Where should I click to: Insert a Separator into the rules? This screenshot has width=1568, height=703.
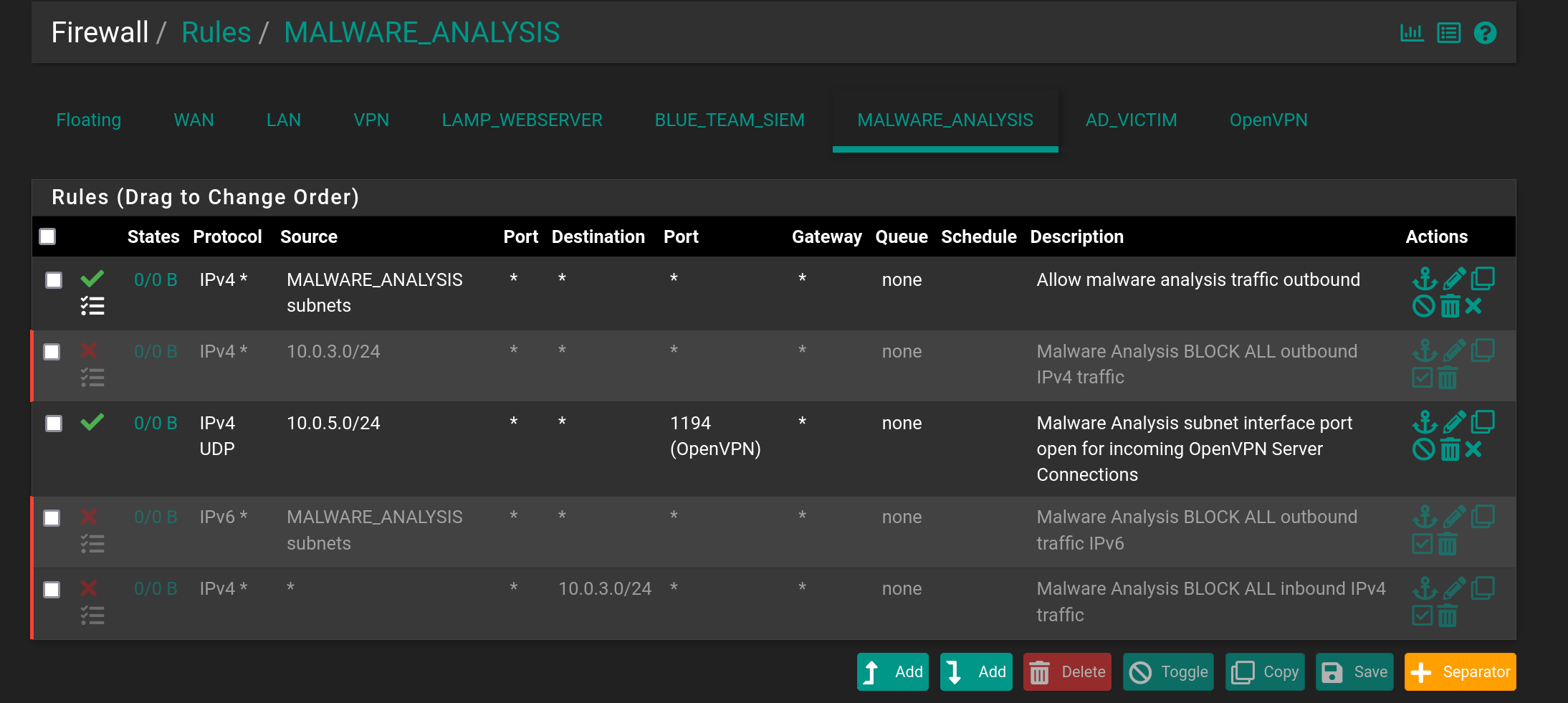click(1460, 672)
